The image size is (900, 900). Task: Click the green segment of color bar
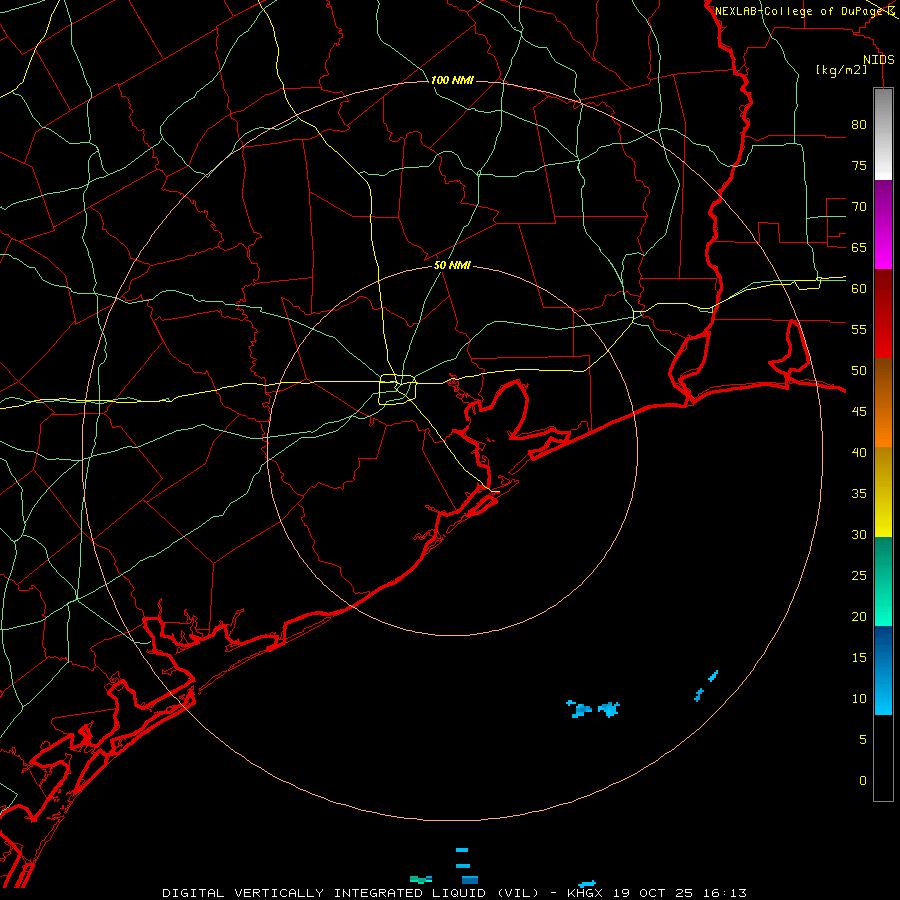tap(883, 581)
